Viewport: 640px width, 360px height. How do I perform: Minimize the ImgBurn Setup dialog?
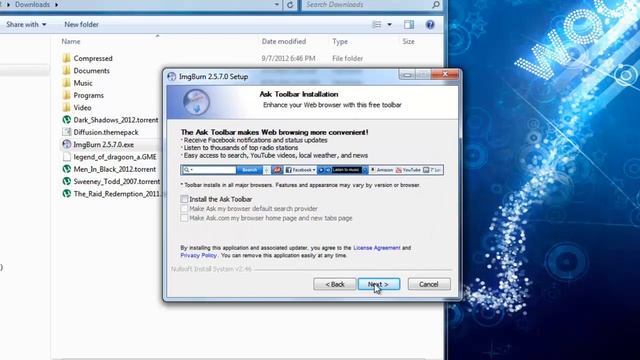tap(407, 75)
